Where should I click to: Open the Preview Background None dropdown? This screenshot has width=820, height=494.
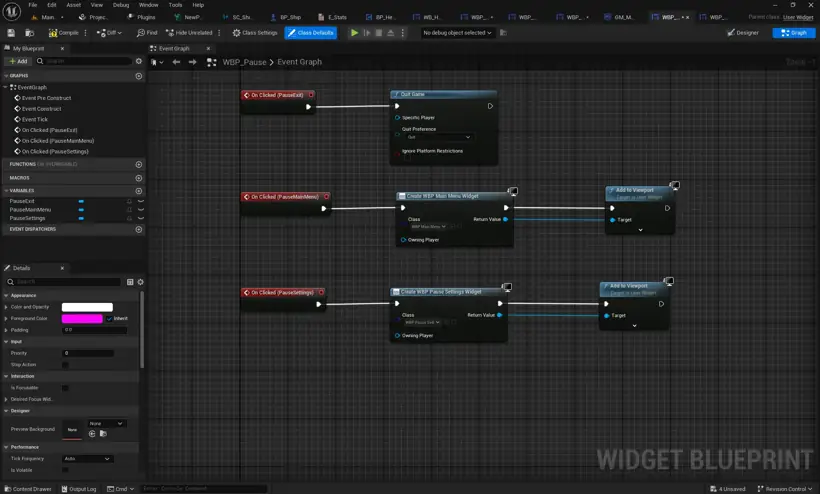[106, 423]
